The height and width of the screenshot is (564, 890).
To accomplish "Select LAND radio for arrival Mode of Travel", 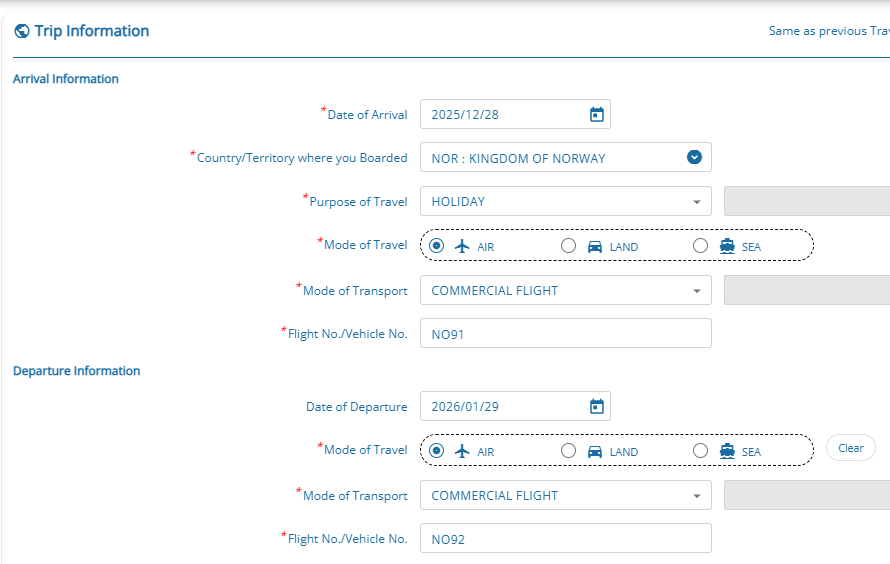I will pyautogui.click(x=568, y=246).
